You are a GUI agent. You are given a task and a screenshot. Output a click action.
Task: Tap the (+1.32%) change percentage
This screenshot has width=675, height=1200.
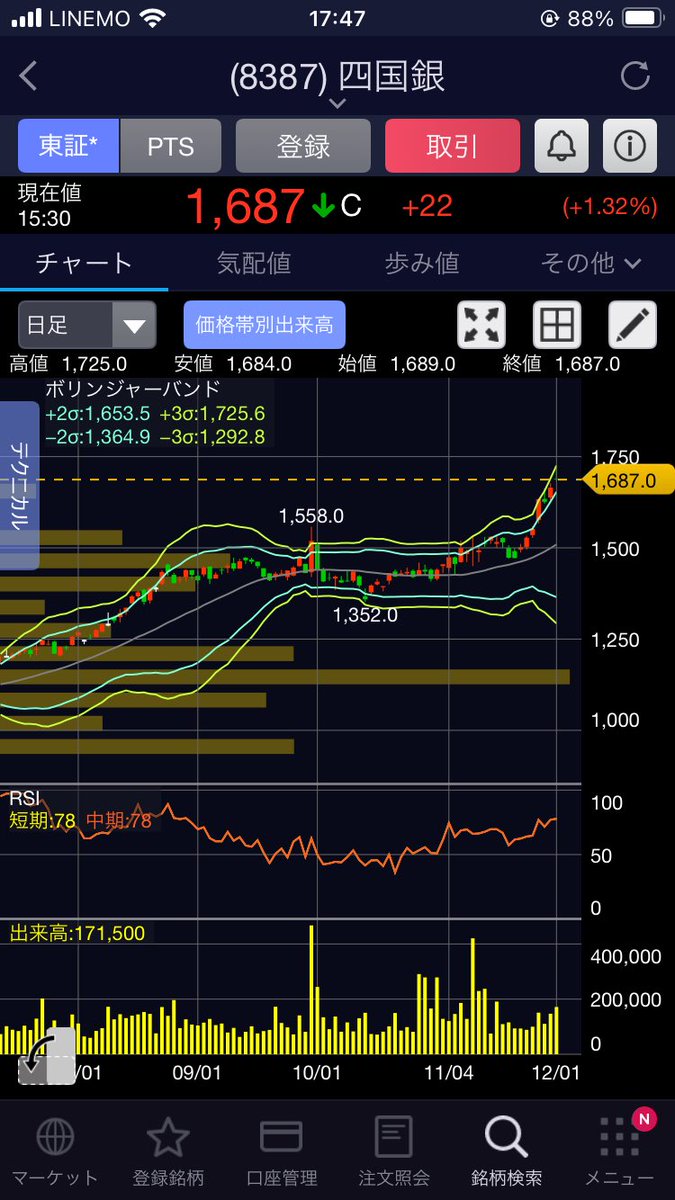[610, 207]
